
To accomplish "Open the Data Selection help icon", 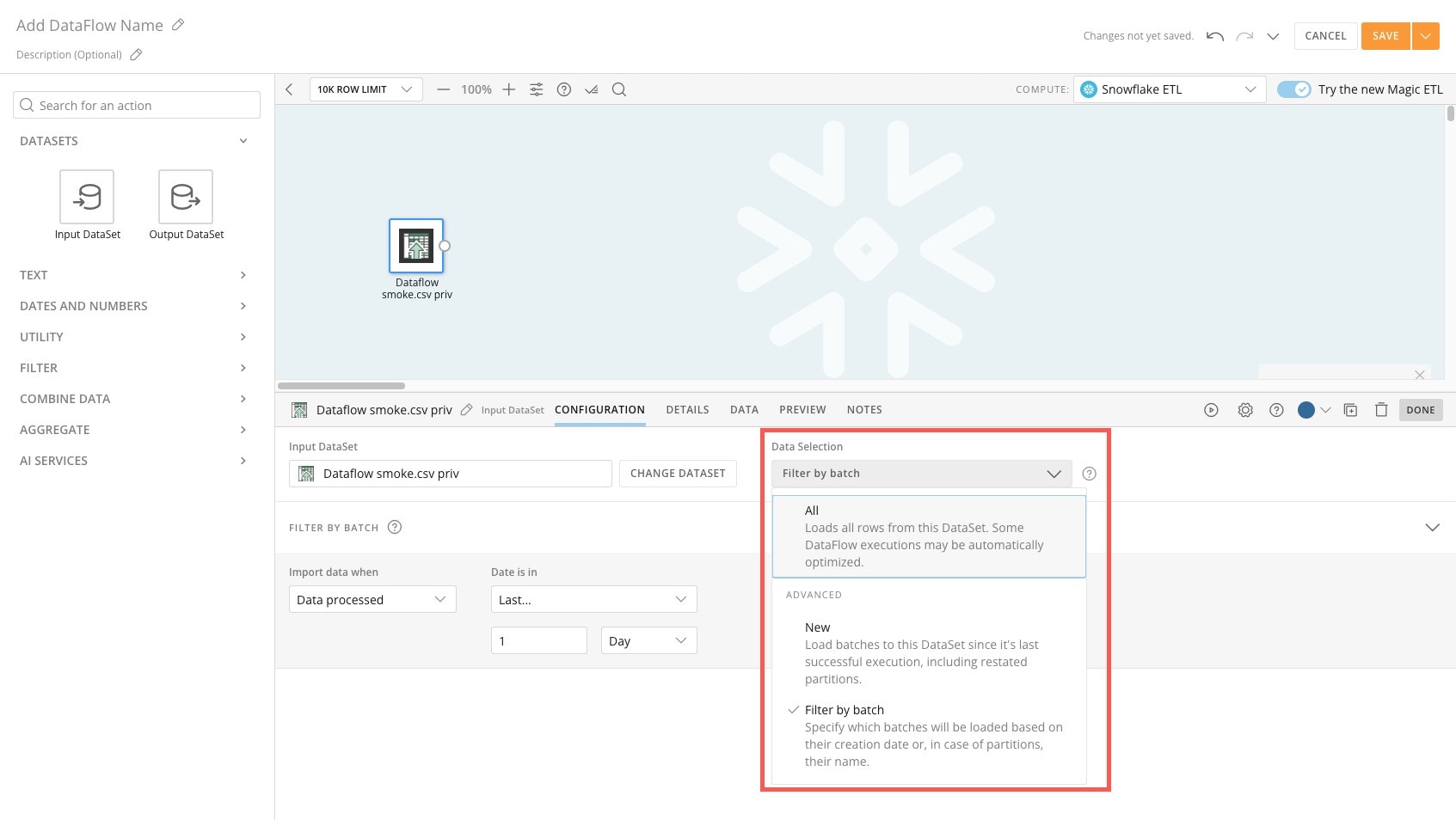I will 1089,474.
